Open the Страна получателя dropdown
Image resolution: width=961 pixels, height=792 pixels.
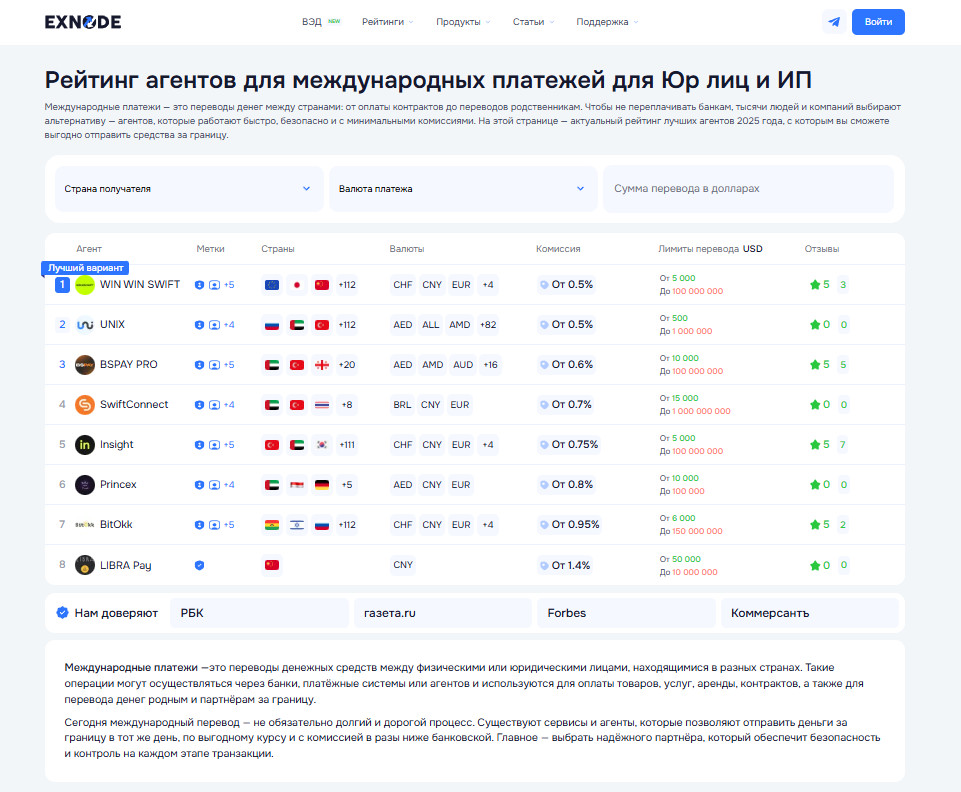point(188,188)
